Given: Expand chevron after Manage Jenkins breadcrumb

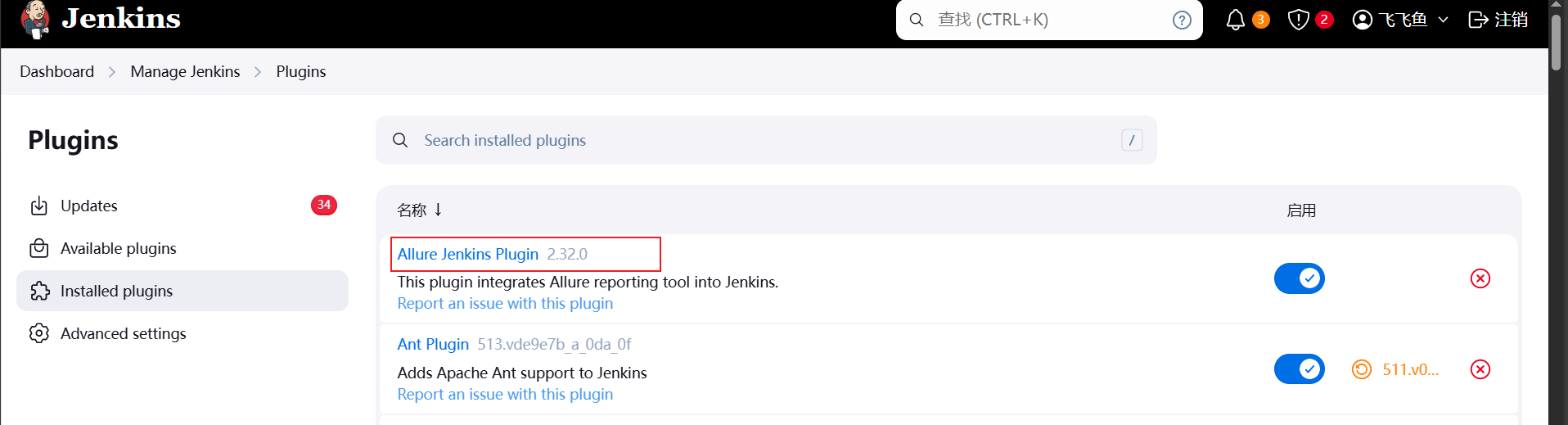Looking at the screenshot, I should (258, 72).
